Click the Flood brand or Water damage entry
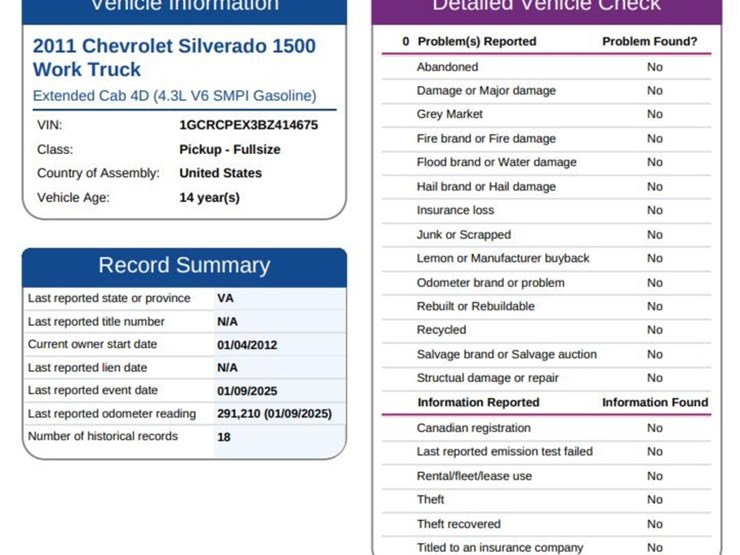 496,163
